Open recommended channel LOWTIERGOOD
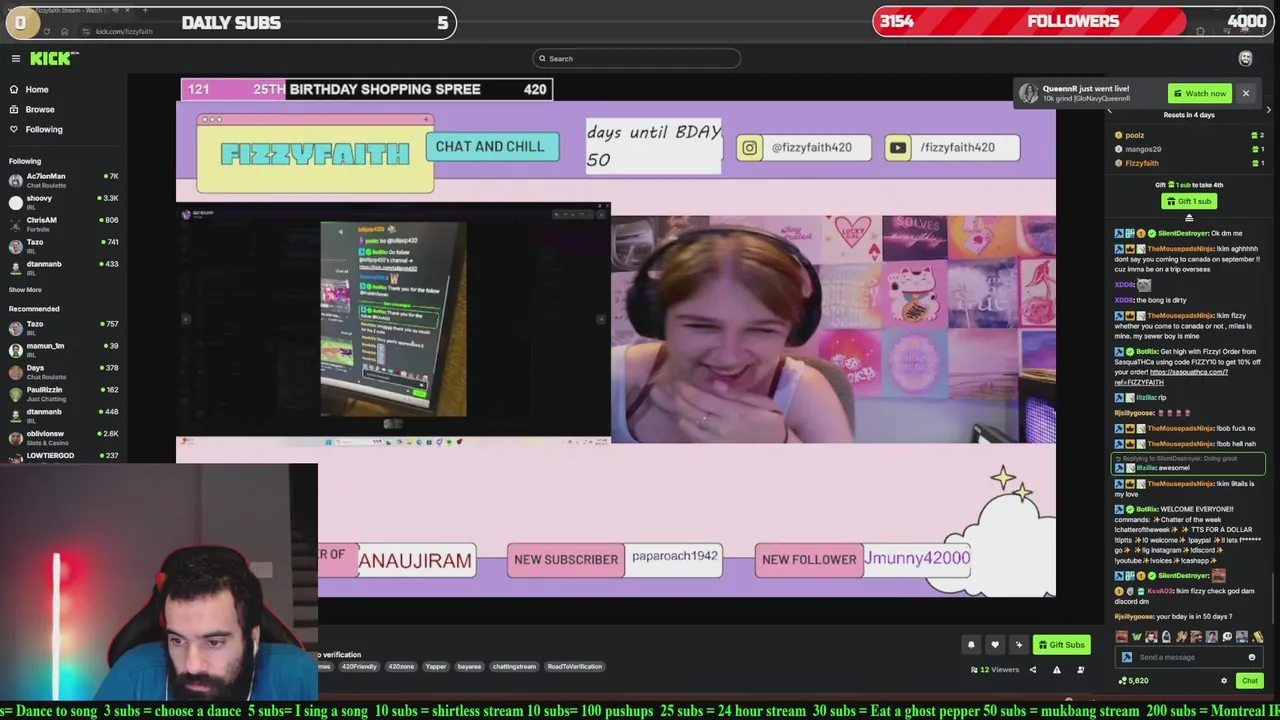 (x=64, y=457)
